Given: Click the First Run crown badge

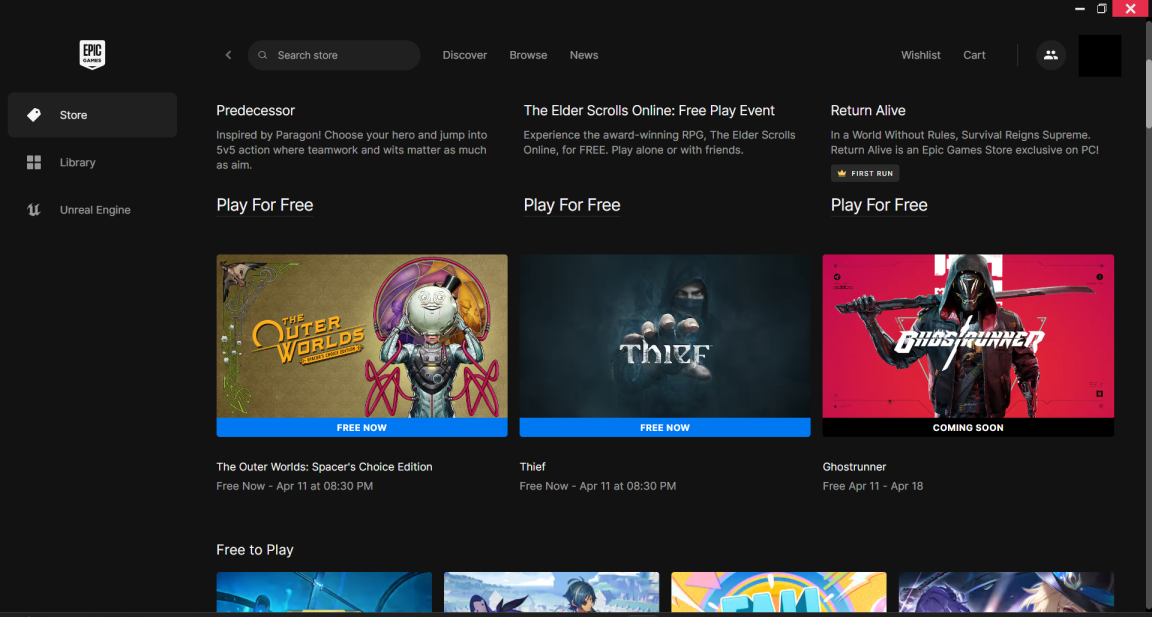Looking at the screenshot, I should (x=865, y=173).
